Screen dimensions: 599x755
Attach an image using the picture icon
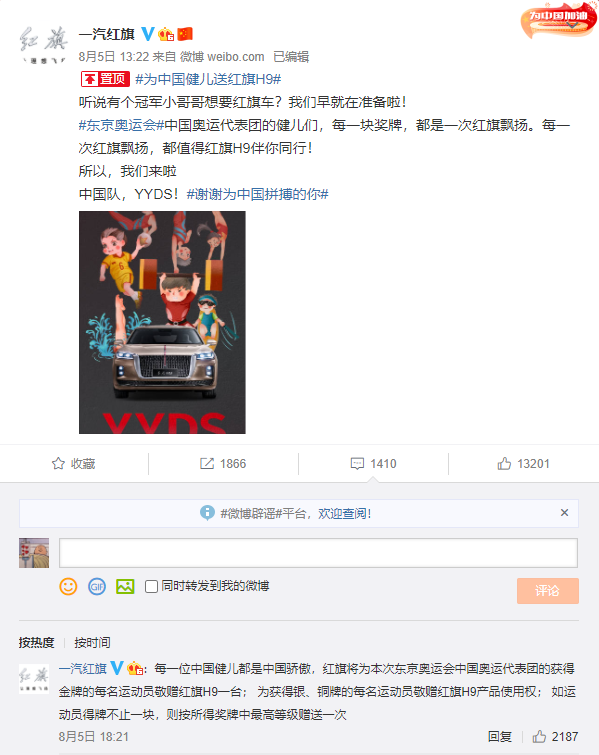[x=125, y=586]
